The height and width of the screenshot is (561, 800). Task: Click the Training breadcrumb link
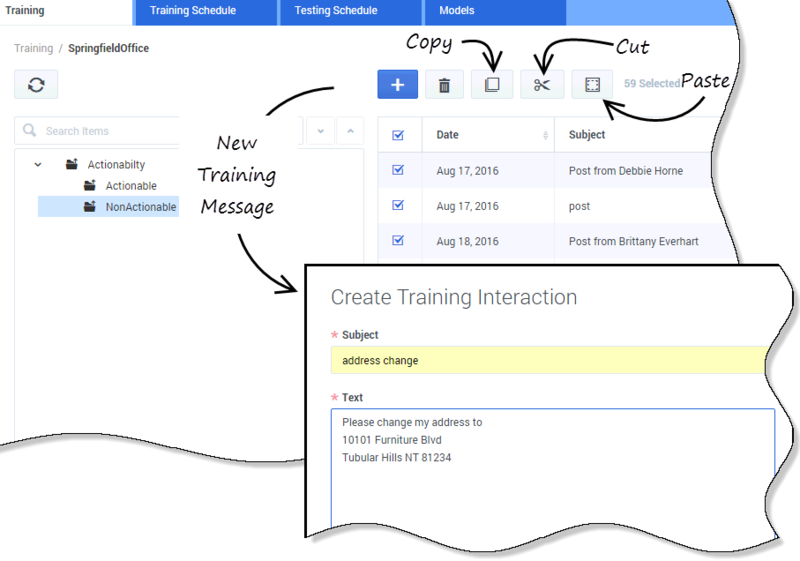33,48
